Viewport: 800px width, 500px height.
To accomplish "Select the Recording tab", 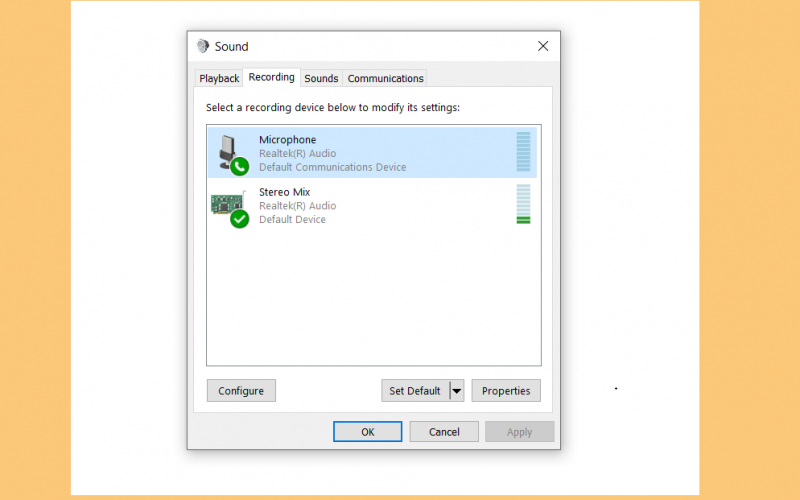I will 271,77.
